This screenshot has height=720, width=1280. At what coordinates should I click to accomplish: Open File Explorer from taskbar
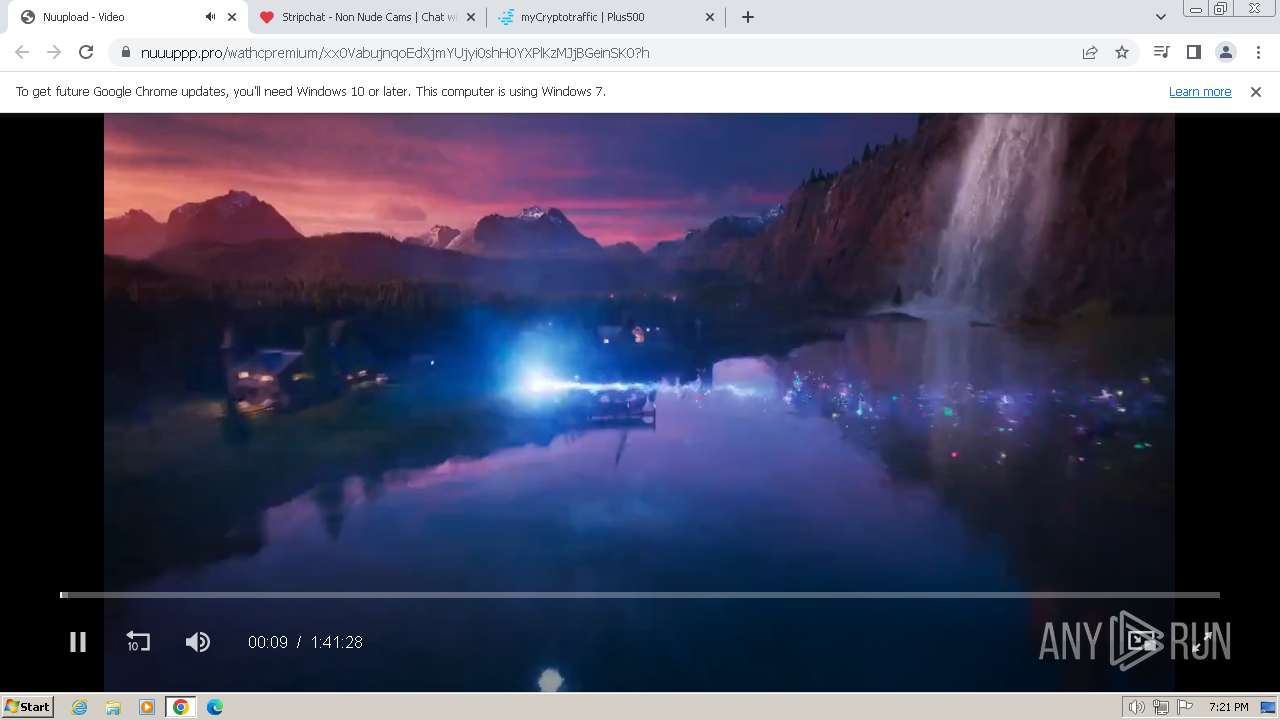click(x=113, y=707)
